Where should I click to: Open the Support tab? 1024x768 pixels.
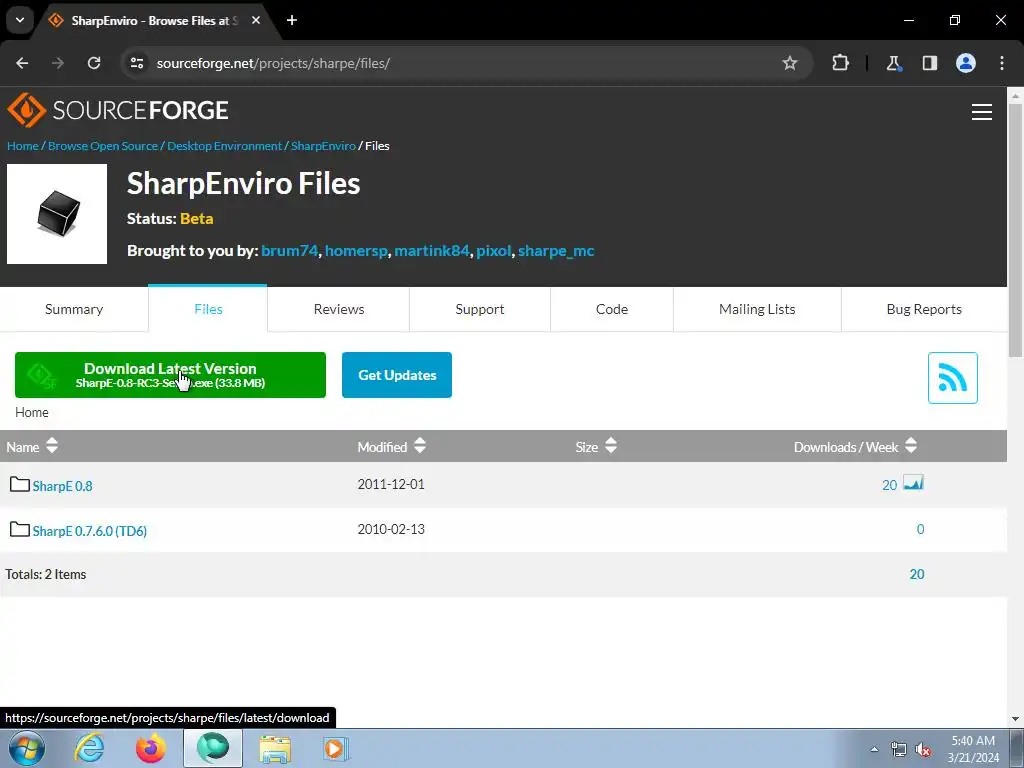click(480, 309)
